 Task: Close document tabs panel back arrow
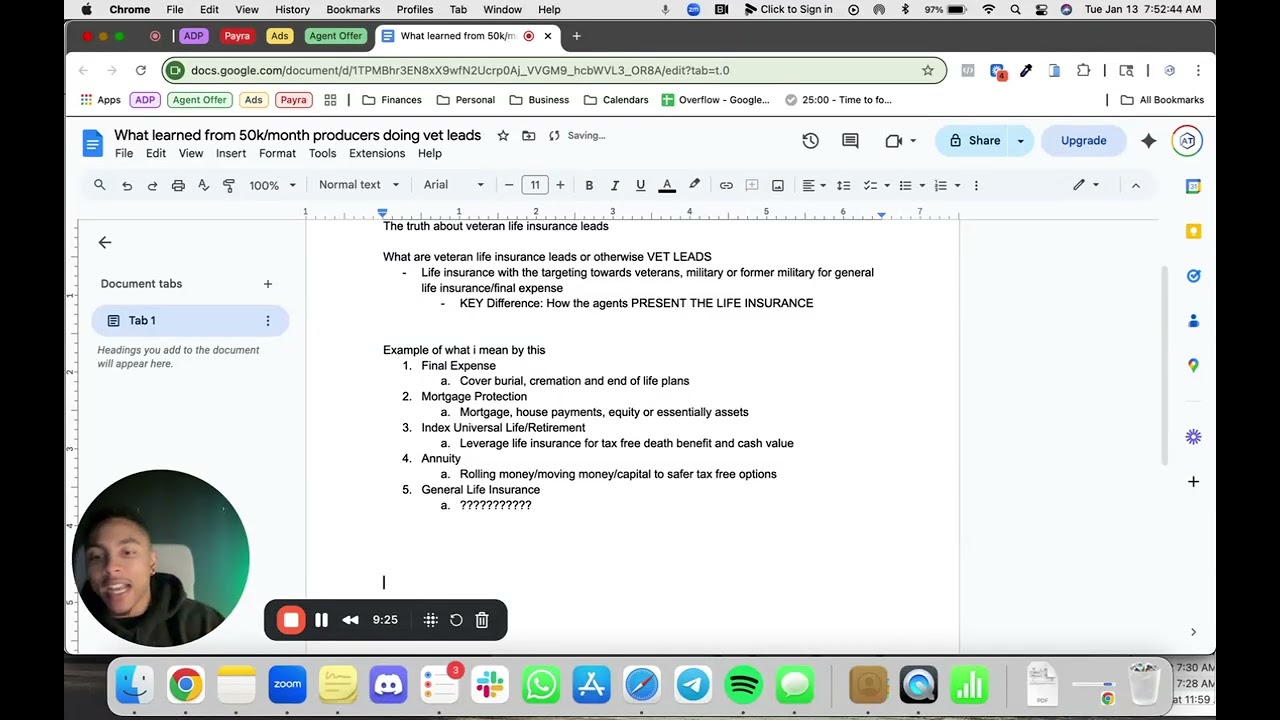coord(105,243)
